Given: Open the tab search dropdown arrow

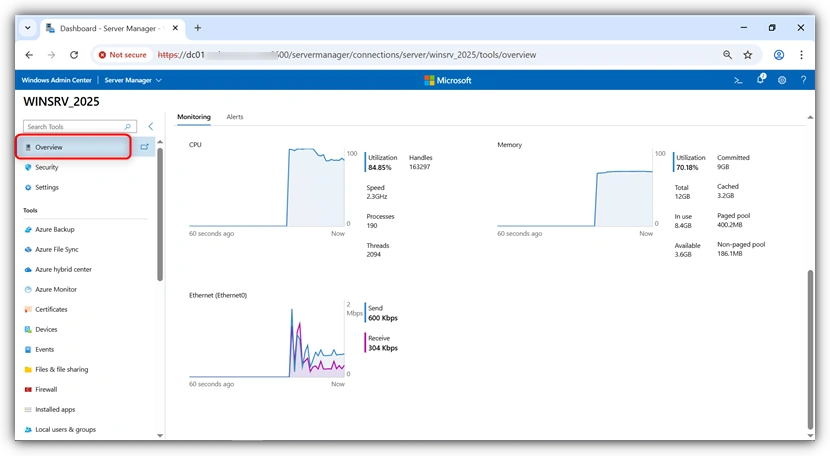Looking at the screenshot, I should pos(28,28).
